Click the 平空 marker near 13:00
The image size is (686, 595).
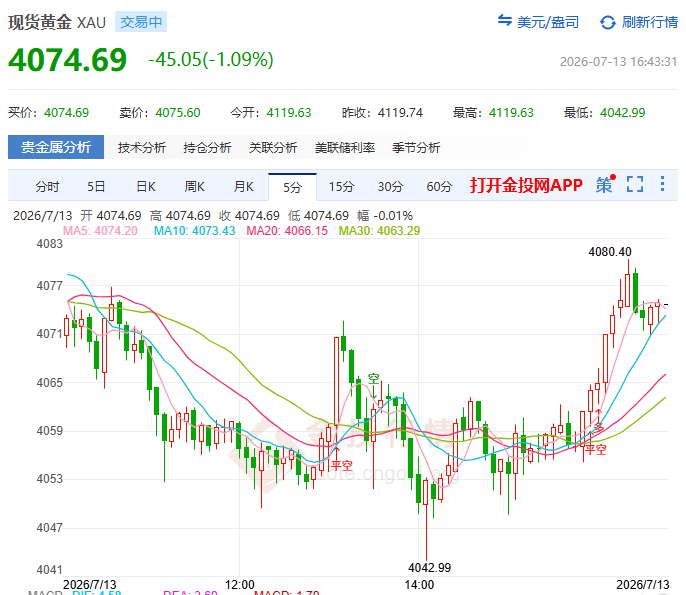click(342, 465)
